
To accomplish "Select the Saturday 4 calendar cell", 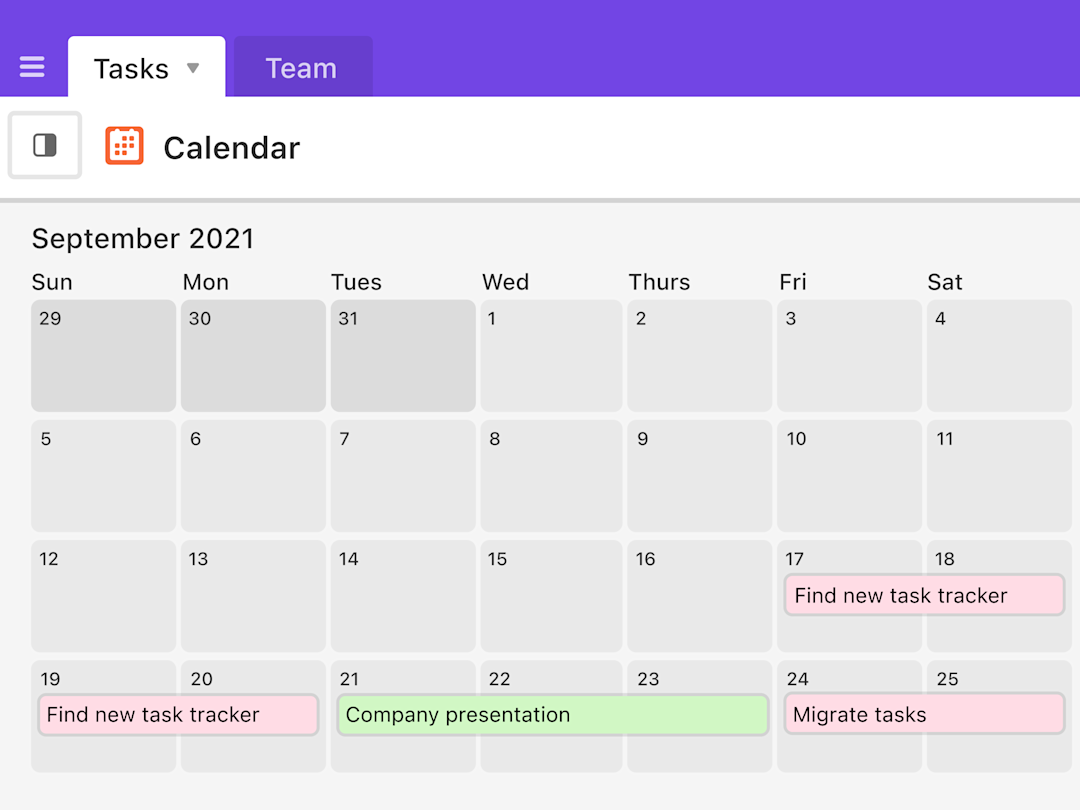I will point(998,355).
